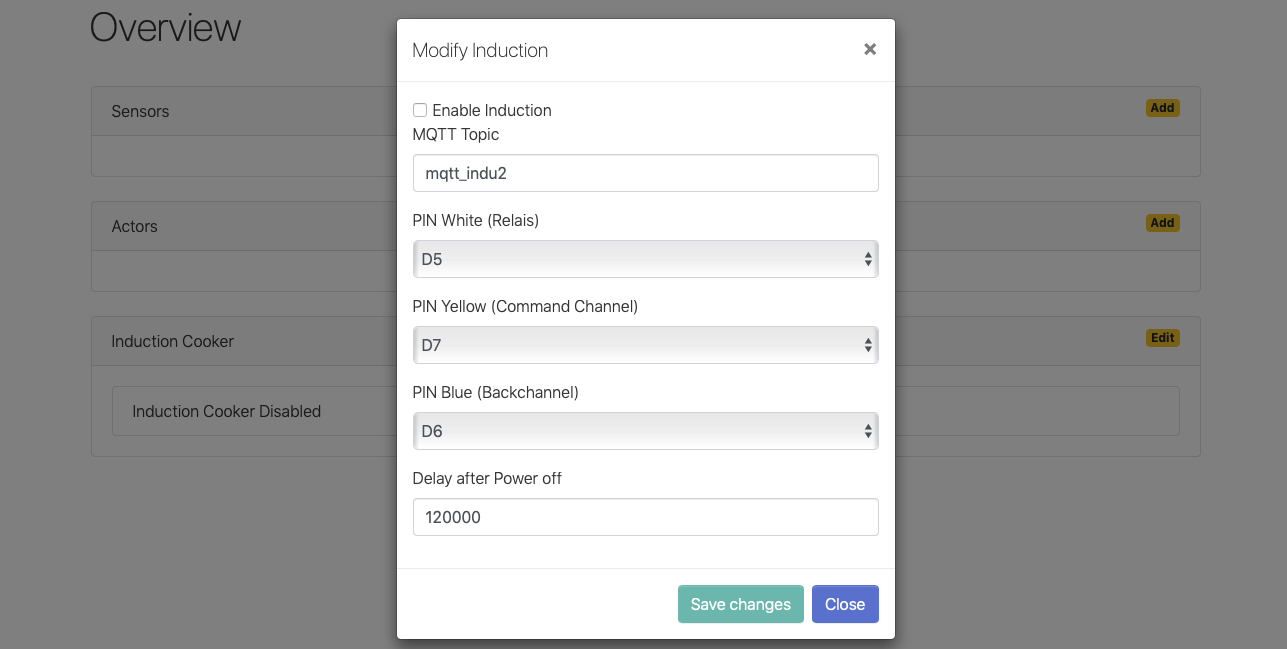Click the Add badge in Sensors panel
Screen dimensions: 1287x649
pos(1162,108)
